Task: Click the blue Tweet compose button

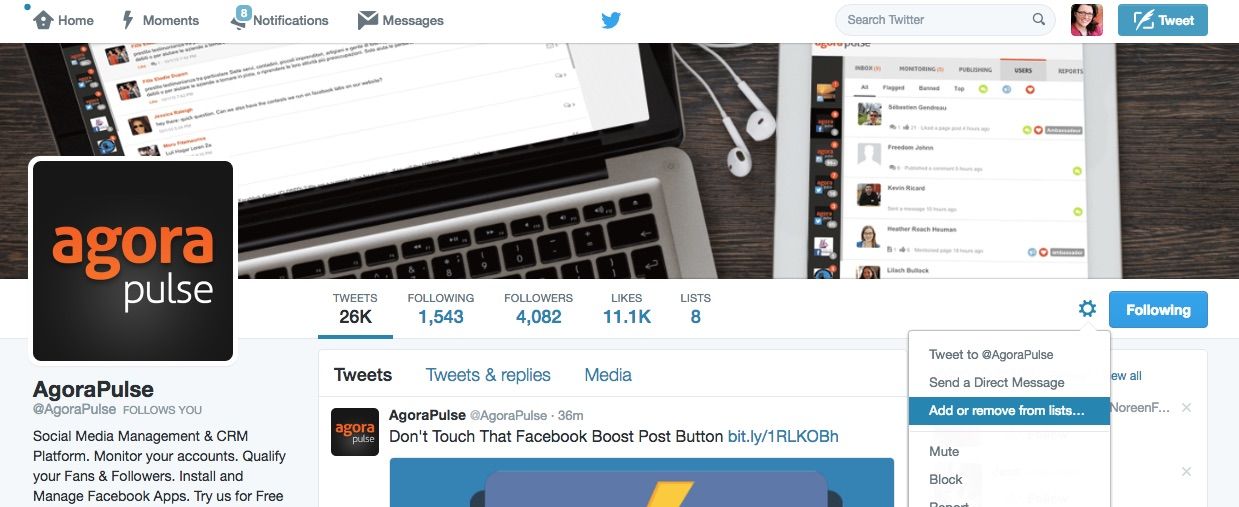Action: (x=1163, y=20)
